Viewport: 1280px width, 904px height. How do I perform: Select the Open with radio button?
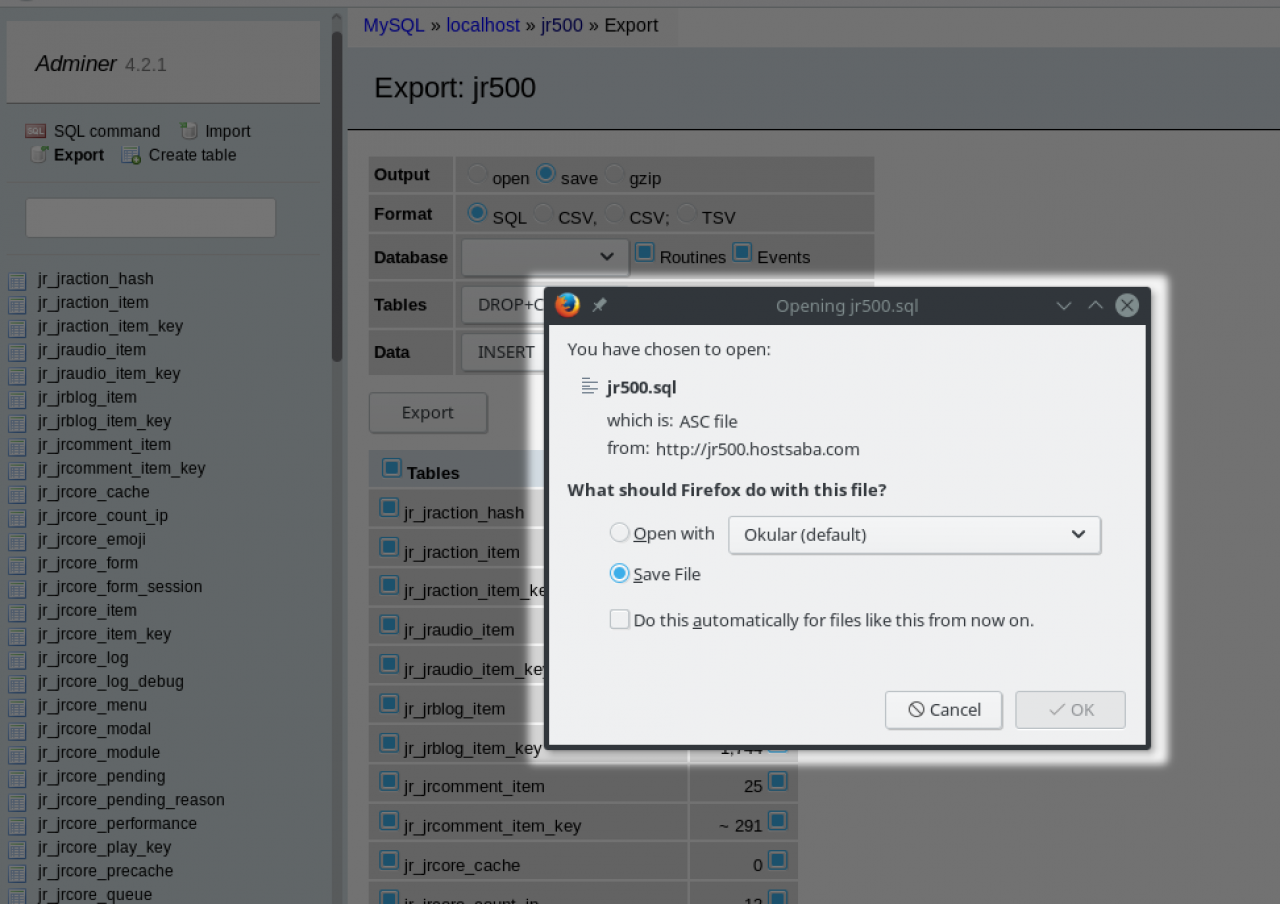click(620, 534)
